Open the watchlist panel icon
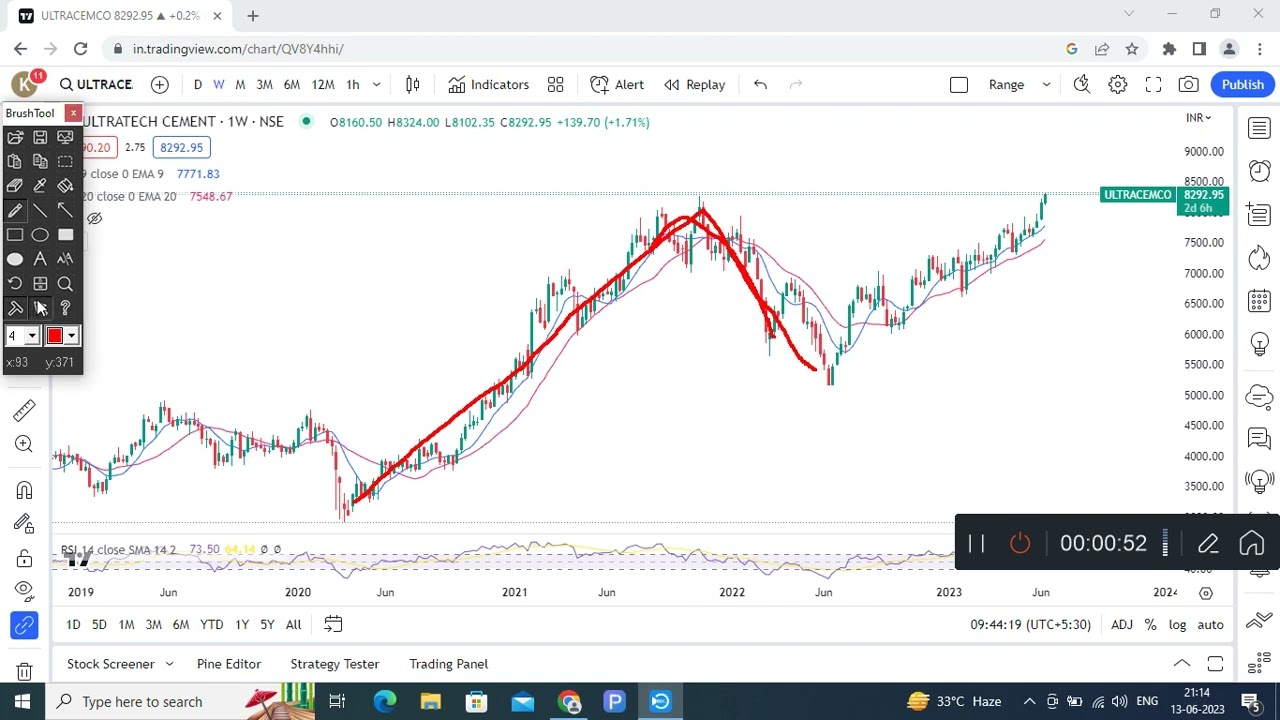Image resolution: width=1280 pixels, height=720 pixels. coord(1259,128)
